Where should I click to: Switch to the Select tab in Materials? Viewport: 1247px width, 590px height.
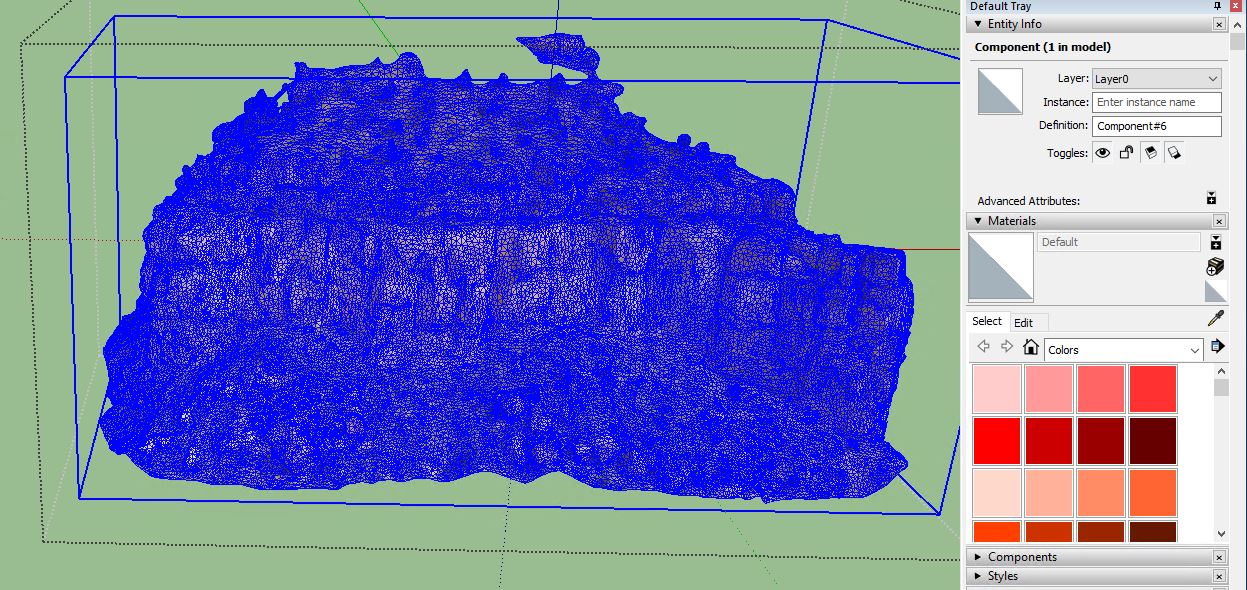point(986,321)
